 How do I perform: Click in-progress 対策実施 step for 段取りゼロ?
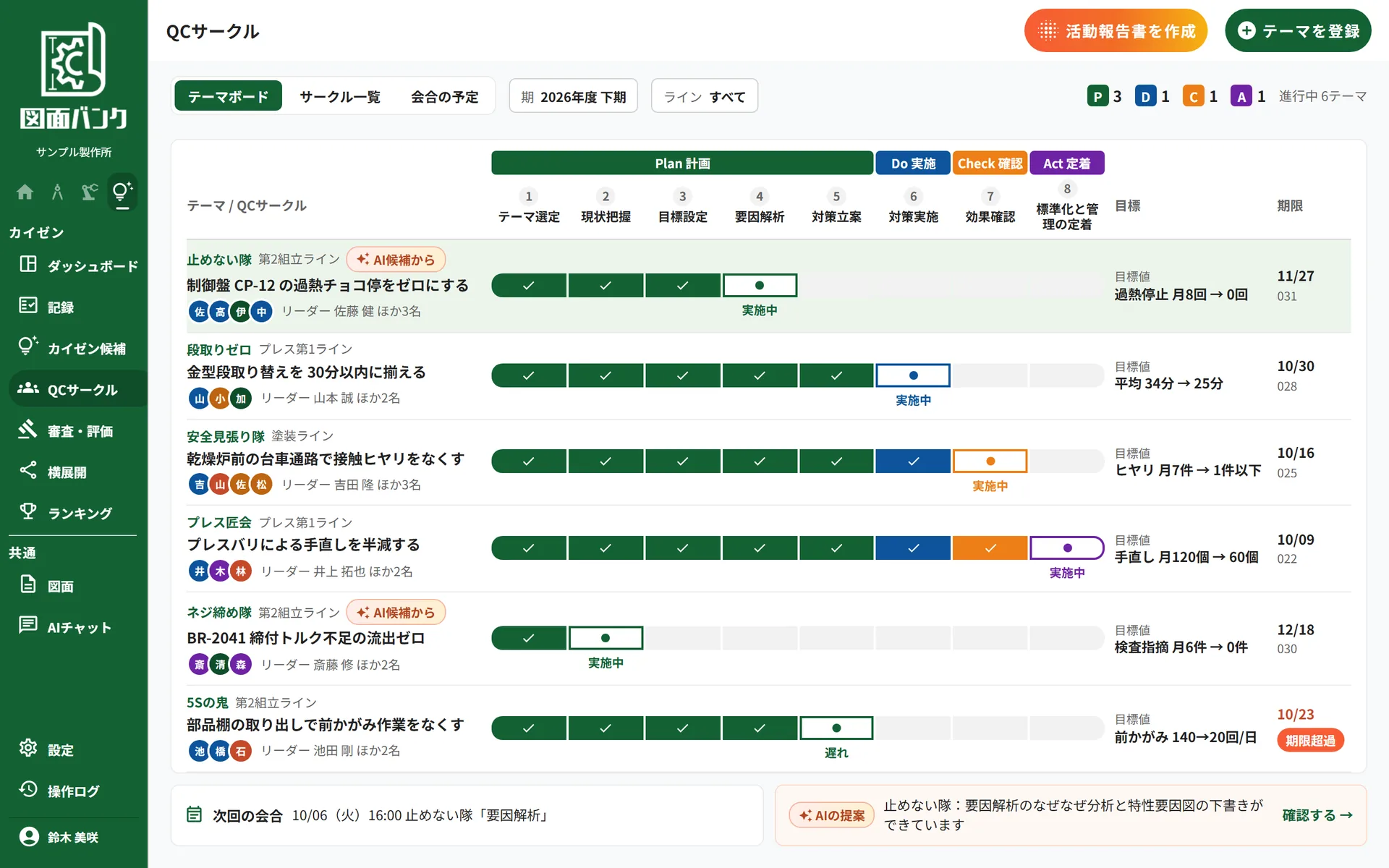pyautogui.click(x=913, y=375)
